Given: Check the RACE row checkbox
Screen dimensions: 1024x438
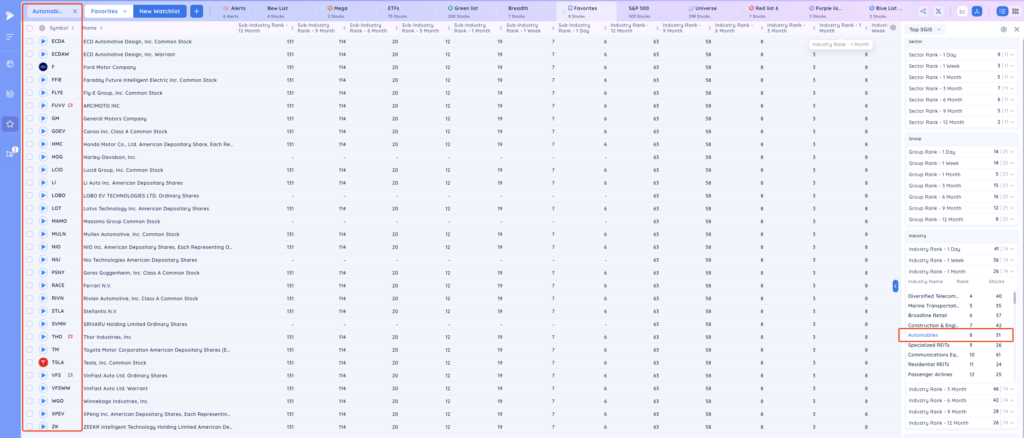Looking at the screenshot, I should tap(29, 285).
